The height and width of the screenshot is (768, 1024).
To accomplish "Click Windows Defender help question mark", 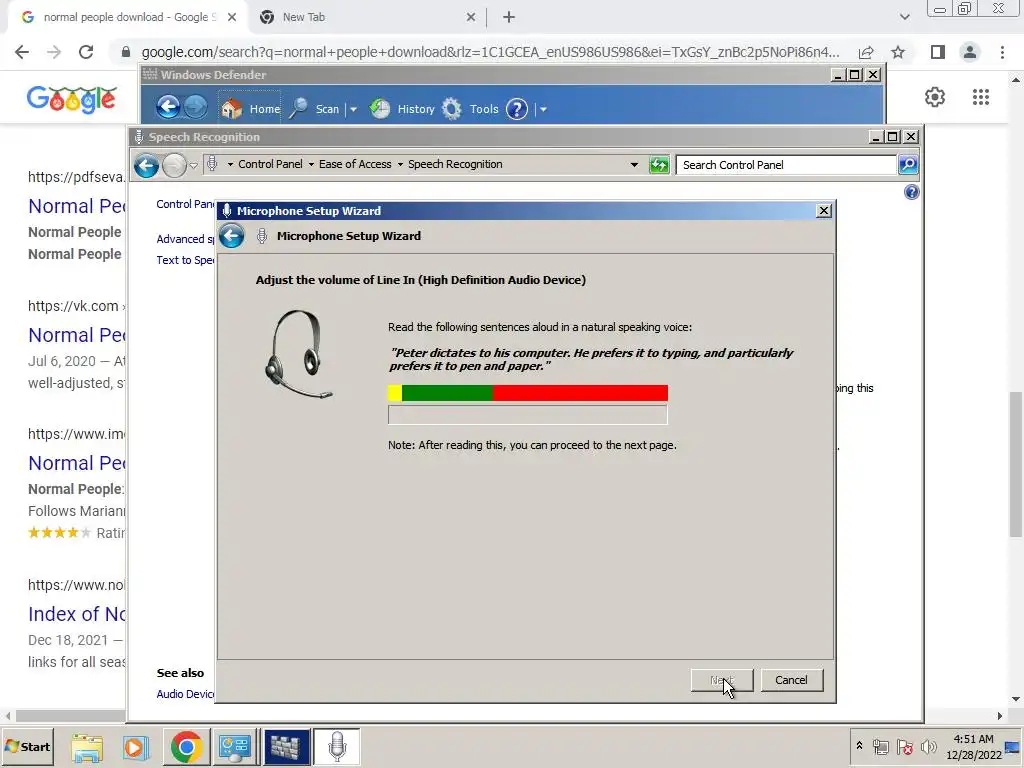I will [x=517, y=108].
